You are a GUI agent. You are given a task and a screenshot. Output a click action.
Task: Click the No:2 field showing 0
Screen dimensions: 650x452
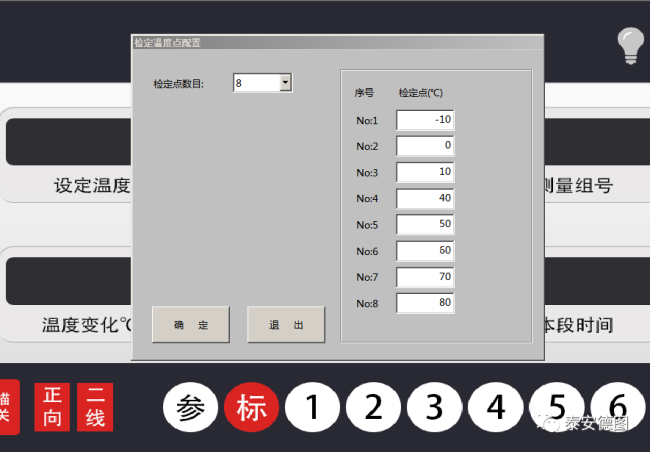pyautogui.click(x=425, y=146)
